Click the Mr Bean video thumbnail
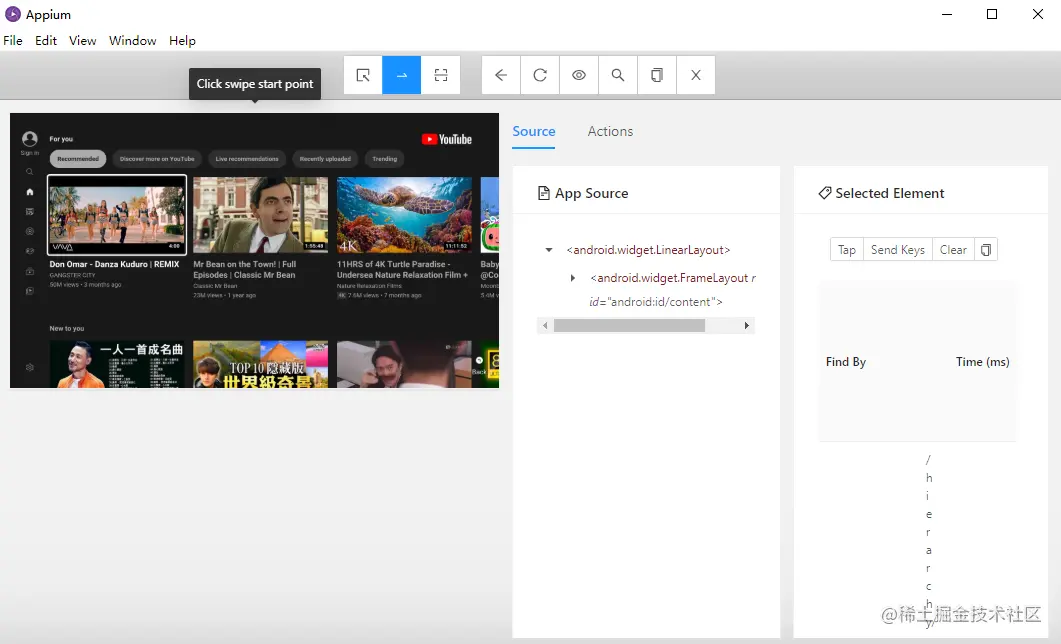This screenshot has height=644, width=1061. point(260,214)
